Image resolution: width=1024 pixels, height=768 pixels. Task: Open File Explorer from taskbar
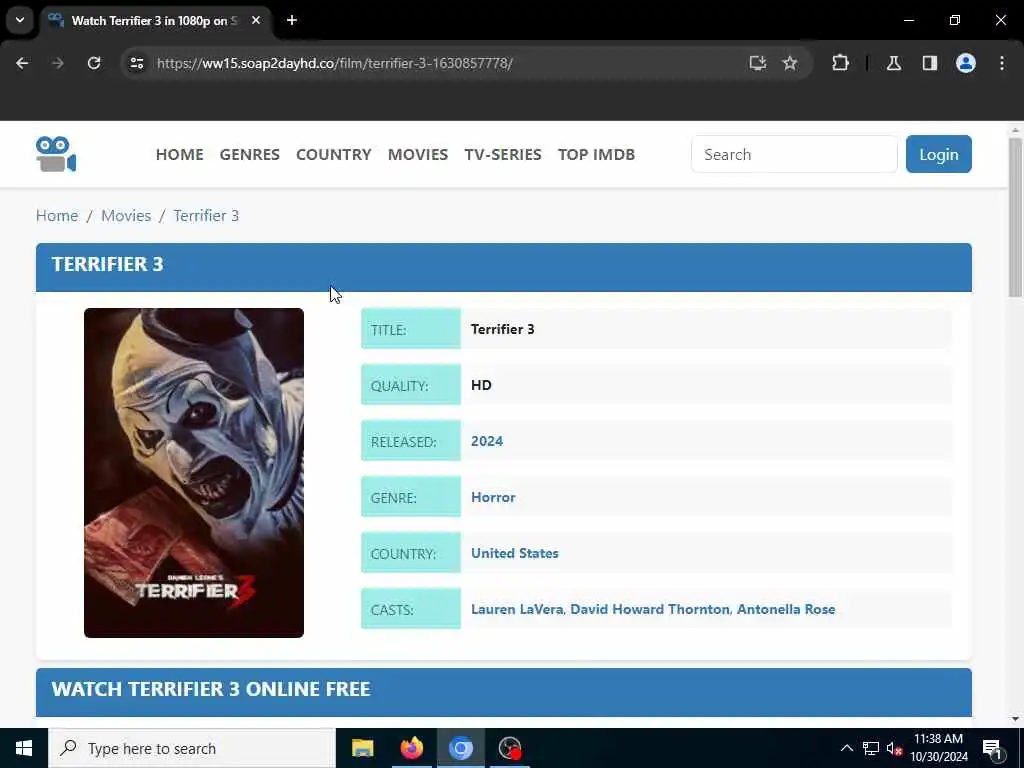coord(362,748)
